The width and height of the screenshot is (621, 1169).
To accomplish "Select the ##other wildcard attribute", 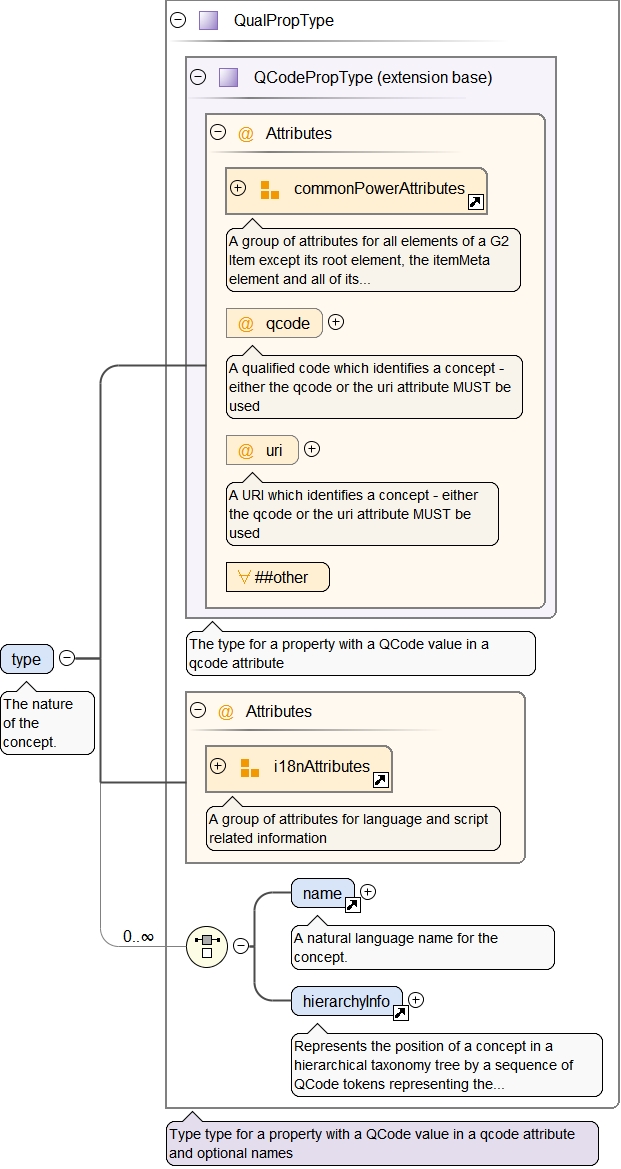I will click(x=277, y=577).
